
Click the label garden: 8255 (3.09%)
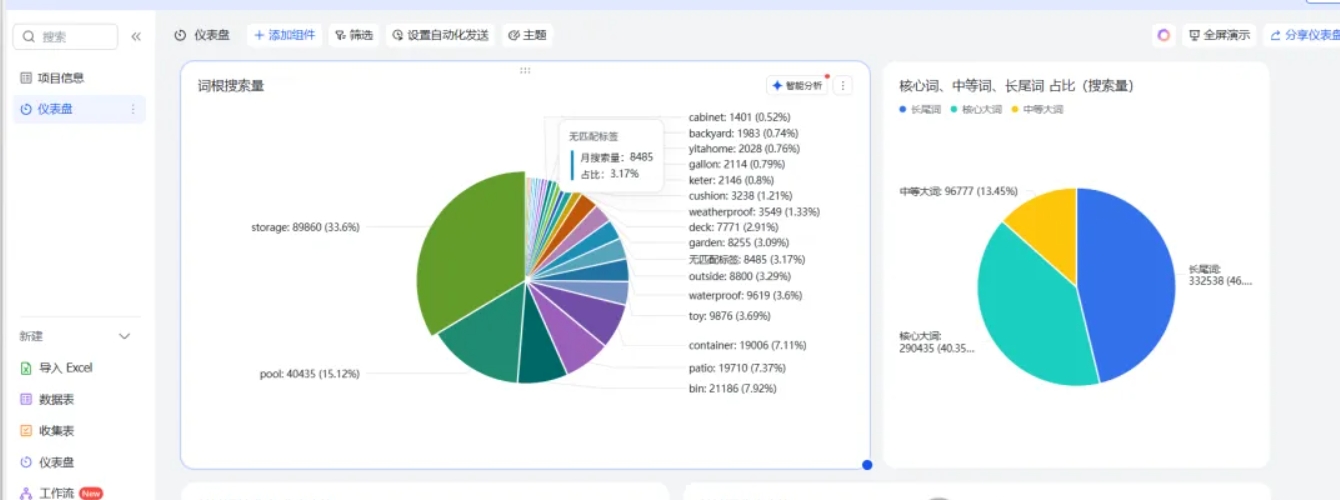739,243
